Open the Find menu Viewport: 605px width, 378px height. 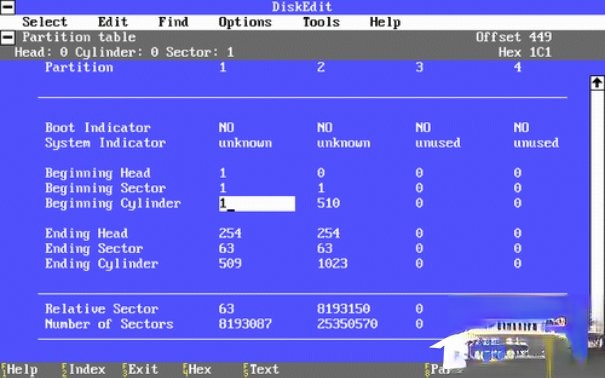click(x=173, y=22)
